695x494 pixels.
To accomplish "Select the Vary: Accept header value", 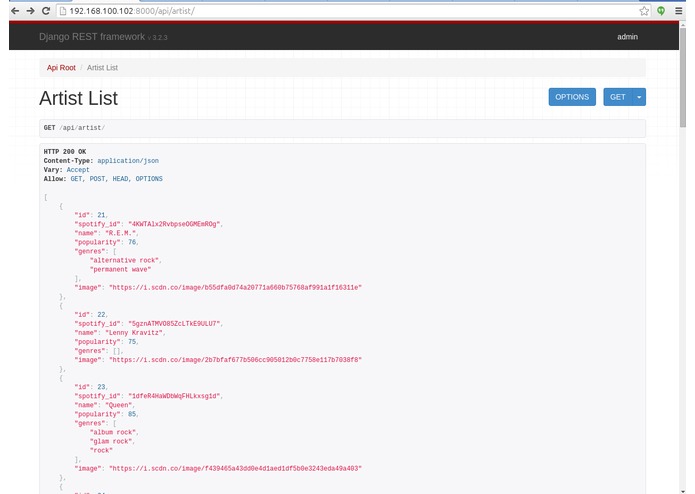I will point(78,170).
